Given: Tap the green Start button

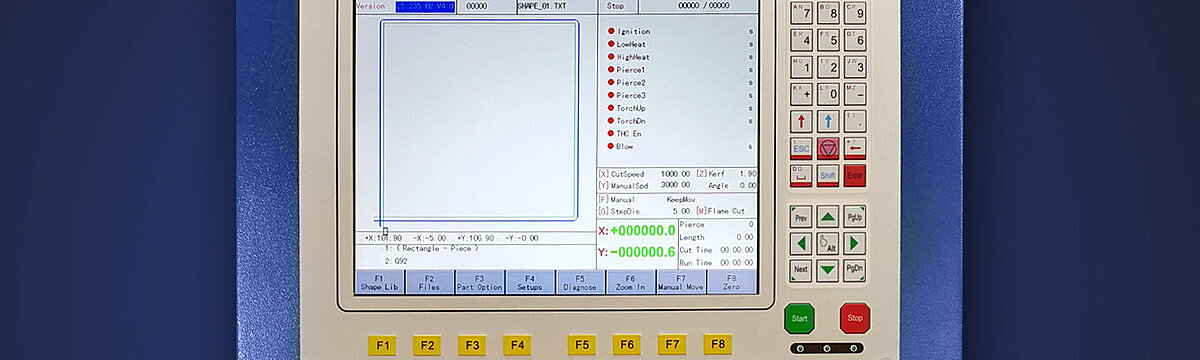Looking at the screenshot, I should point(799,318).
